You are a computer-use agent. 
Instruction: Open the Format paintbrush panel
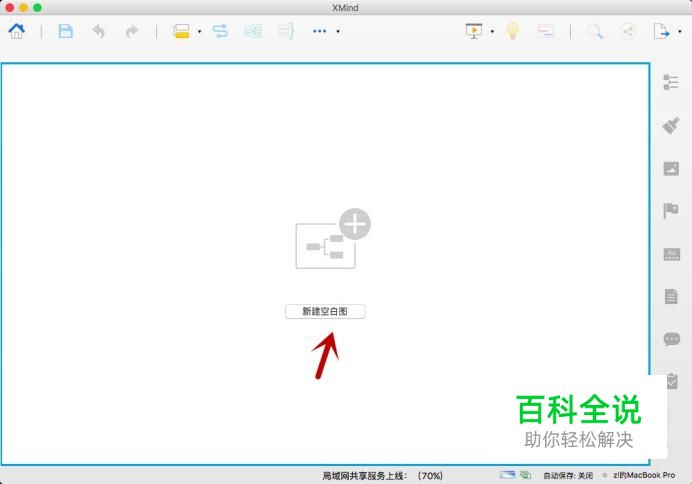[x=671, y=126]
